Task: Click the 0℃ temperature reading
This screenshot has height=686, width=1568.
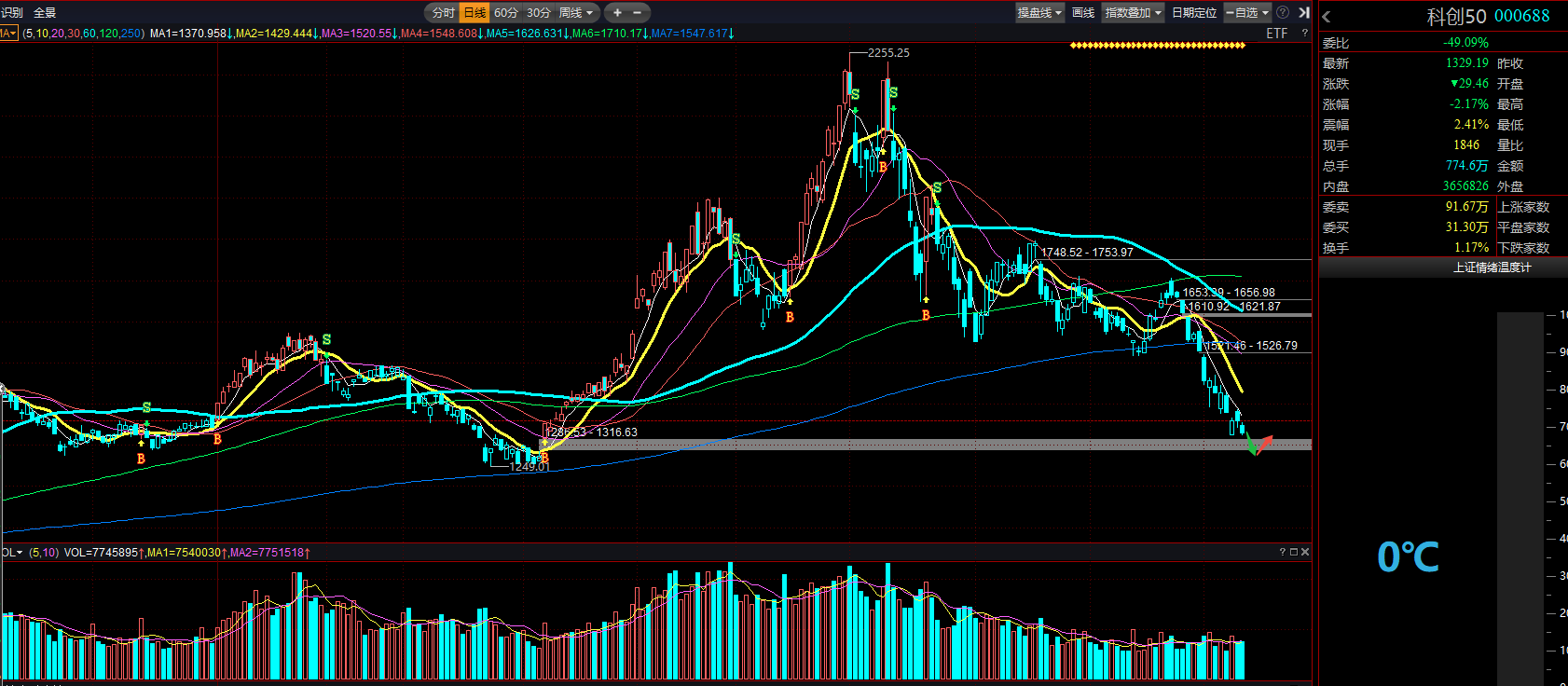Action: click(1408, 557)
